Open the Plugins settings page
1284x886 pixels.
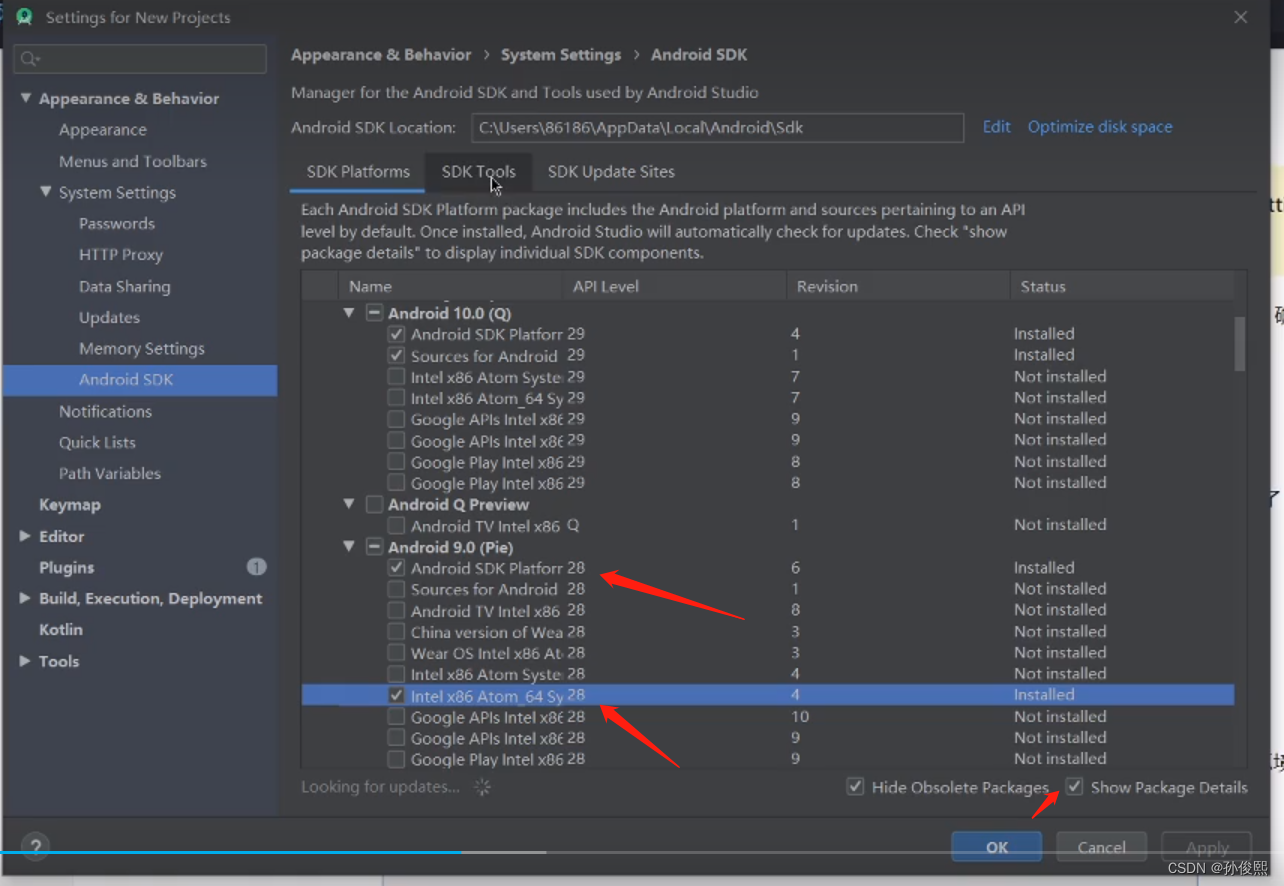pyautogui.click(x=67, y=567)
